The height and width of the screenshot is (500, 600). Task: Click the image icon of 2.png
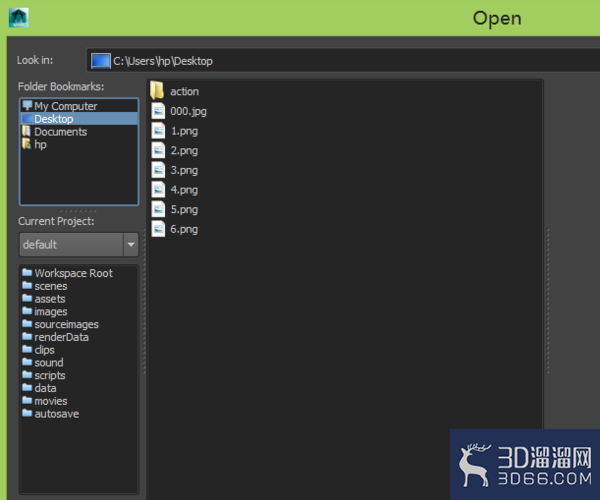pyautogui.click(x=158, y=150)
